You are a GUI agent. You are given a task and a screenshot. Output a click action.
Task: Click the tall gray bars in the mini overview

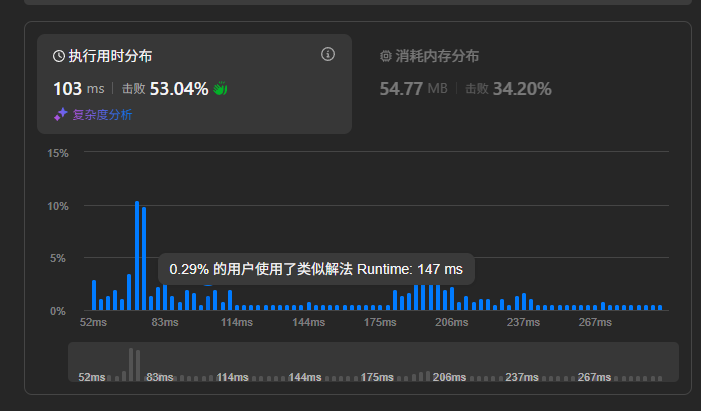coord(135,364)
